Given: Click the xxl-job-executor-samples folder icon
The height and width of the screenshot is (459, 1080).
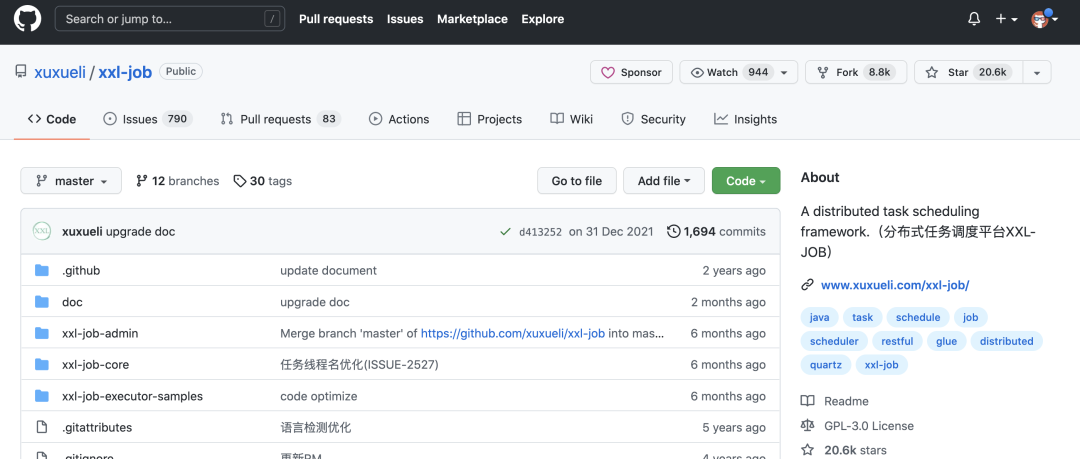Looking at the screenshot, I should point(42,396).
